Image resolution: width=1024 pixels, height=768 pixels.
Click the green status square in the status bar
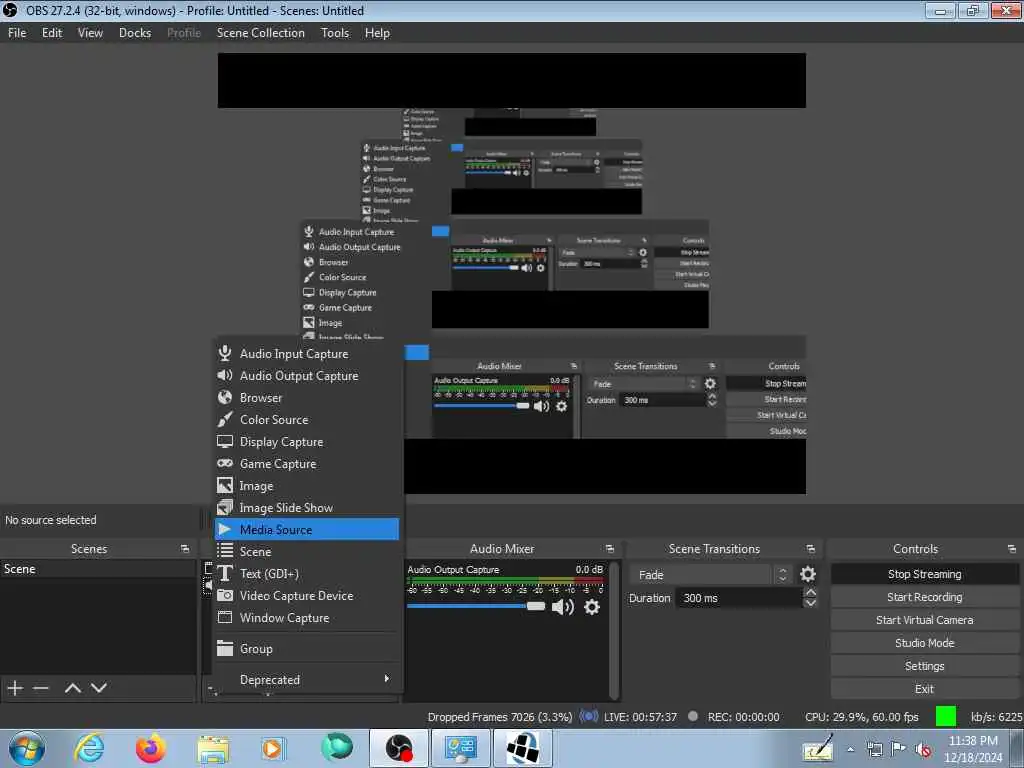pos(946,716)
